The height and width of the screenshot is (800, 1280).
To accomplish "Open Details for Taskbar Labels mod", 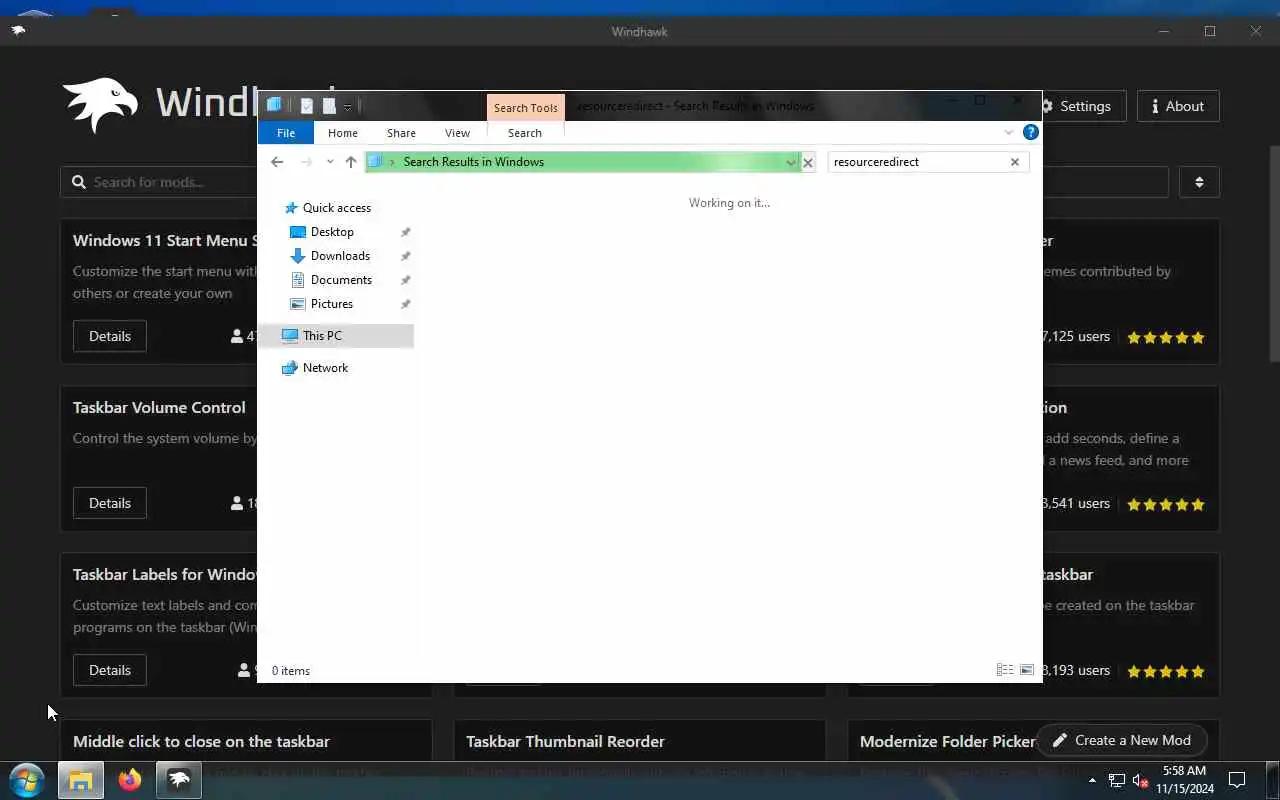I will [x=110, y=670].
